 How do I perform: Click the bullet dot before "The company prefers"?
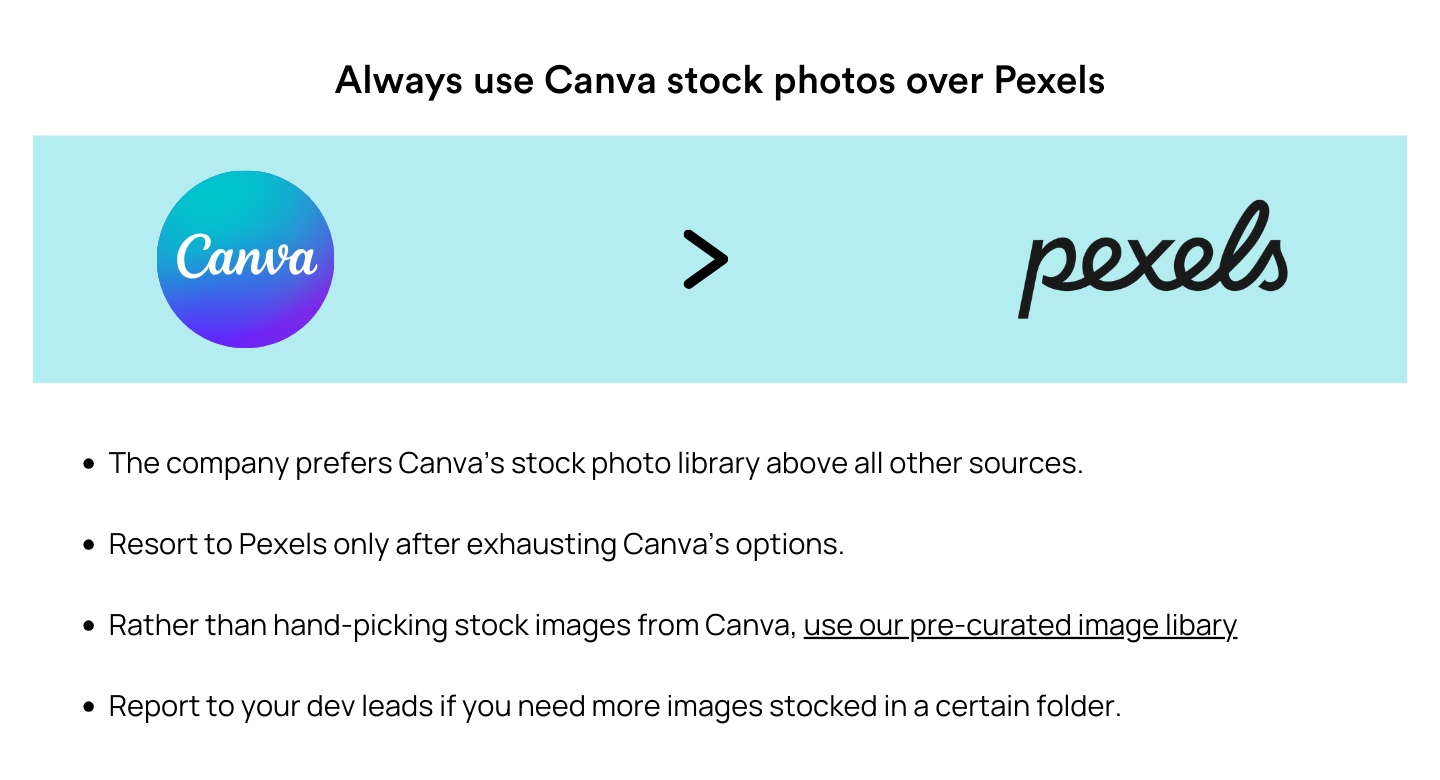coord(89,464)
